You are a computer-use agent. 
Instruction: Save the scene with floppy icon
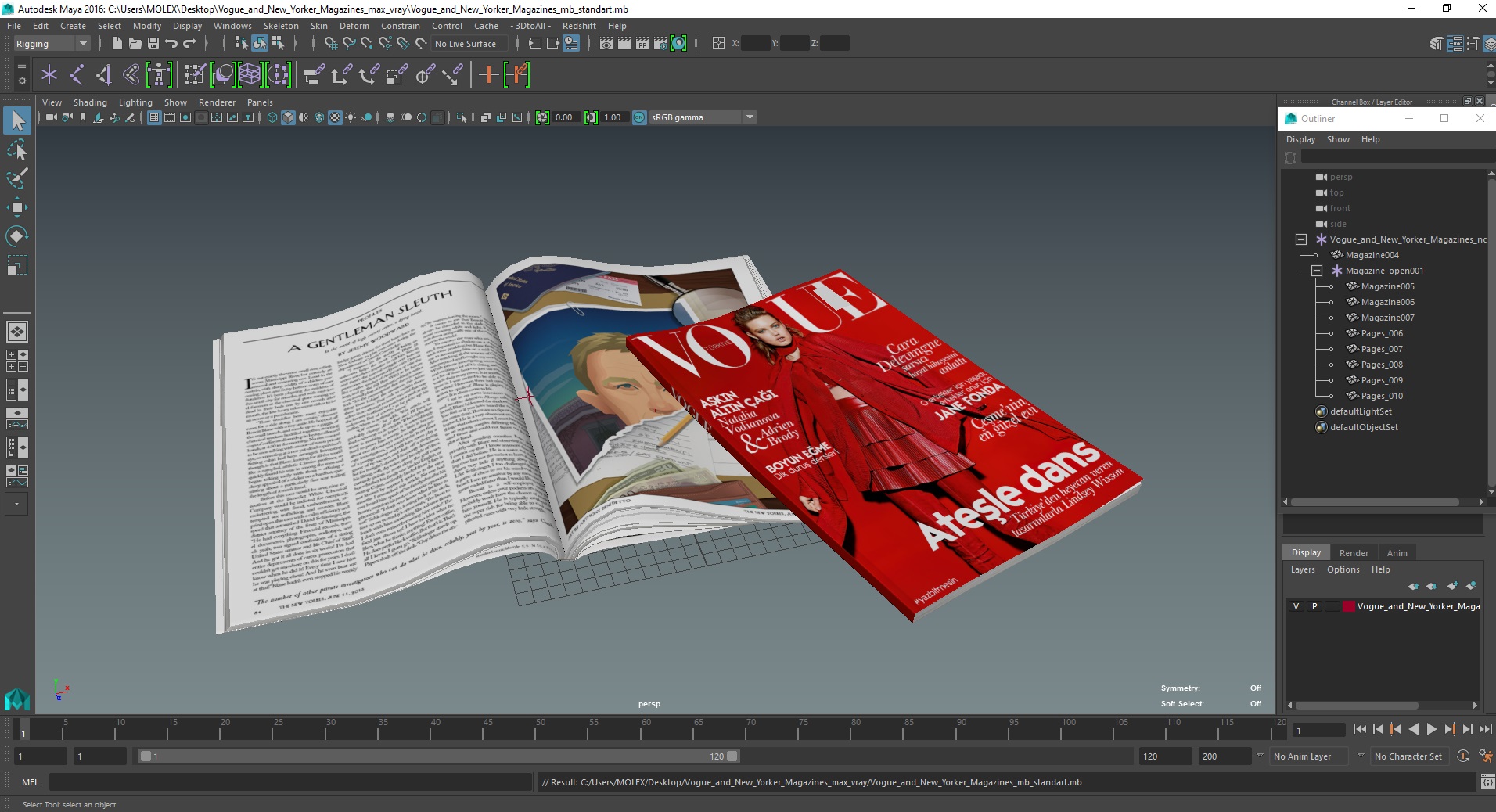pos(153,44)
